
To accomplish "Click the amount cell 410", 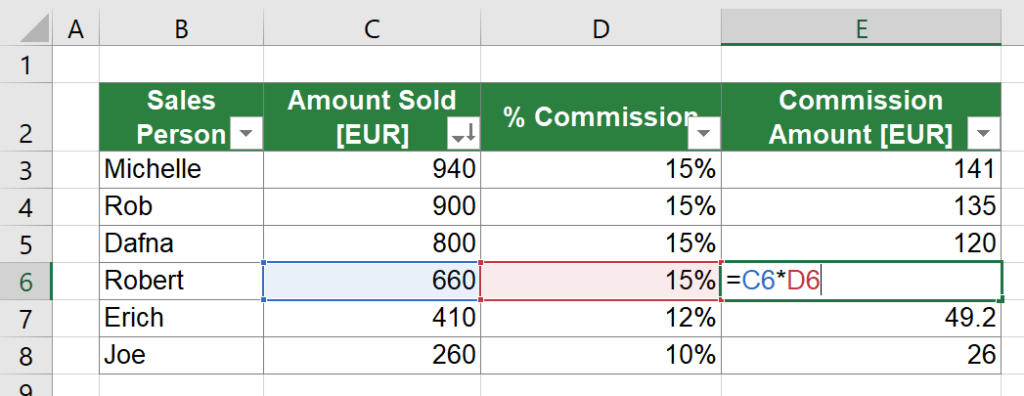I will tap(372, 318).
